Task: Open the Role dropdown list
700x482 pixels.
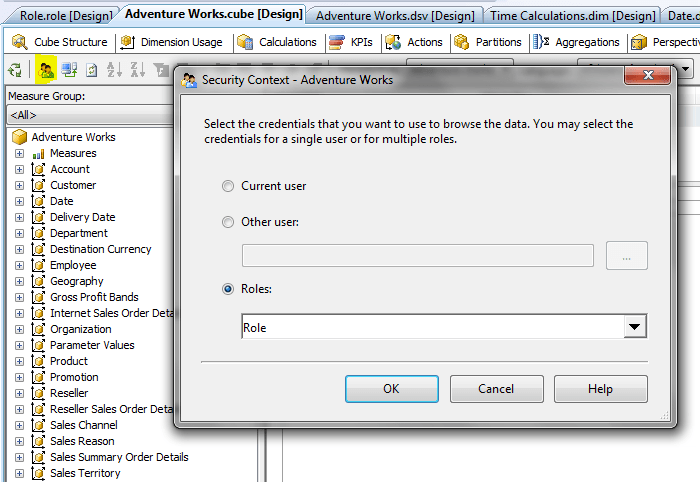Action: [x=634, y=327]
